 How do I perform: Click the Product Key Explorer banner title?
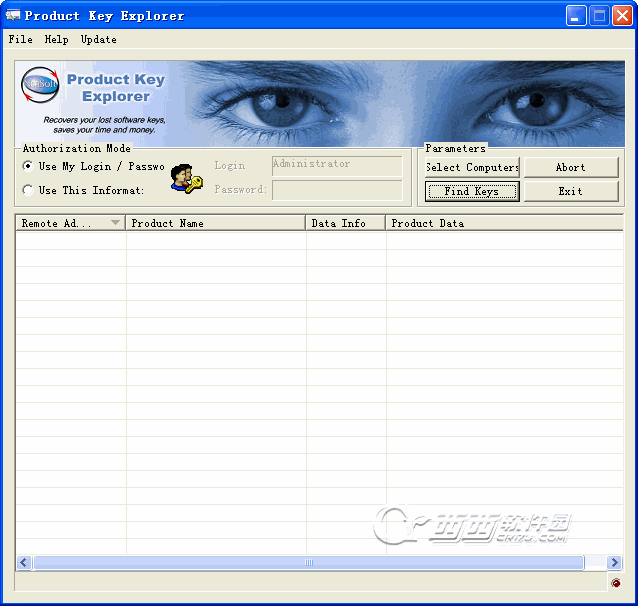116,88
